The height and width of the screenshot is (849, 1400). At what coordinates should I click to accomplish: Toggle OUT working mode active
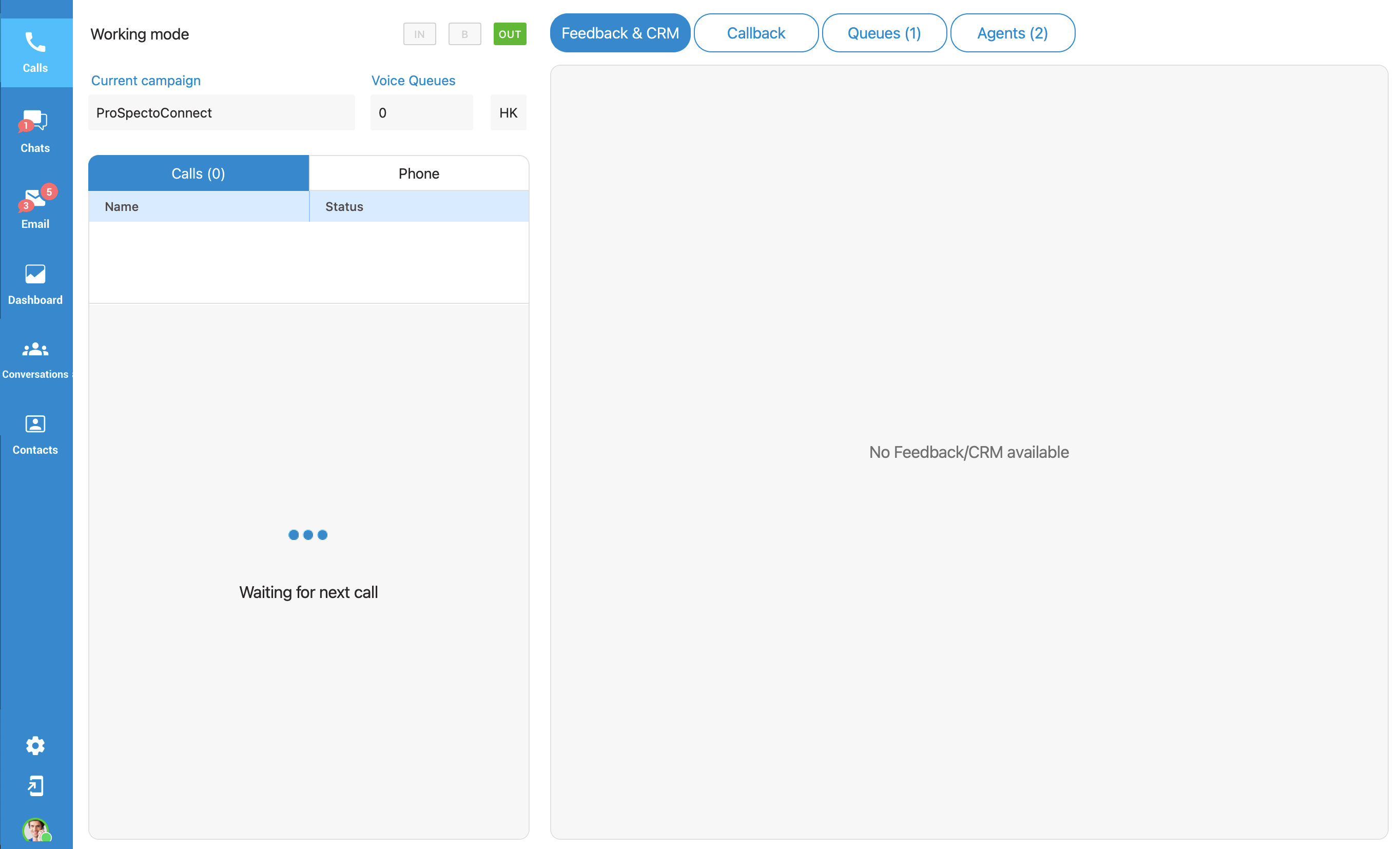[x=511, y=33]
